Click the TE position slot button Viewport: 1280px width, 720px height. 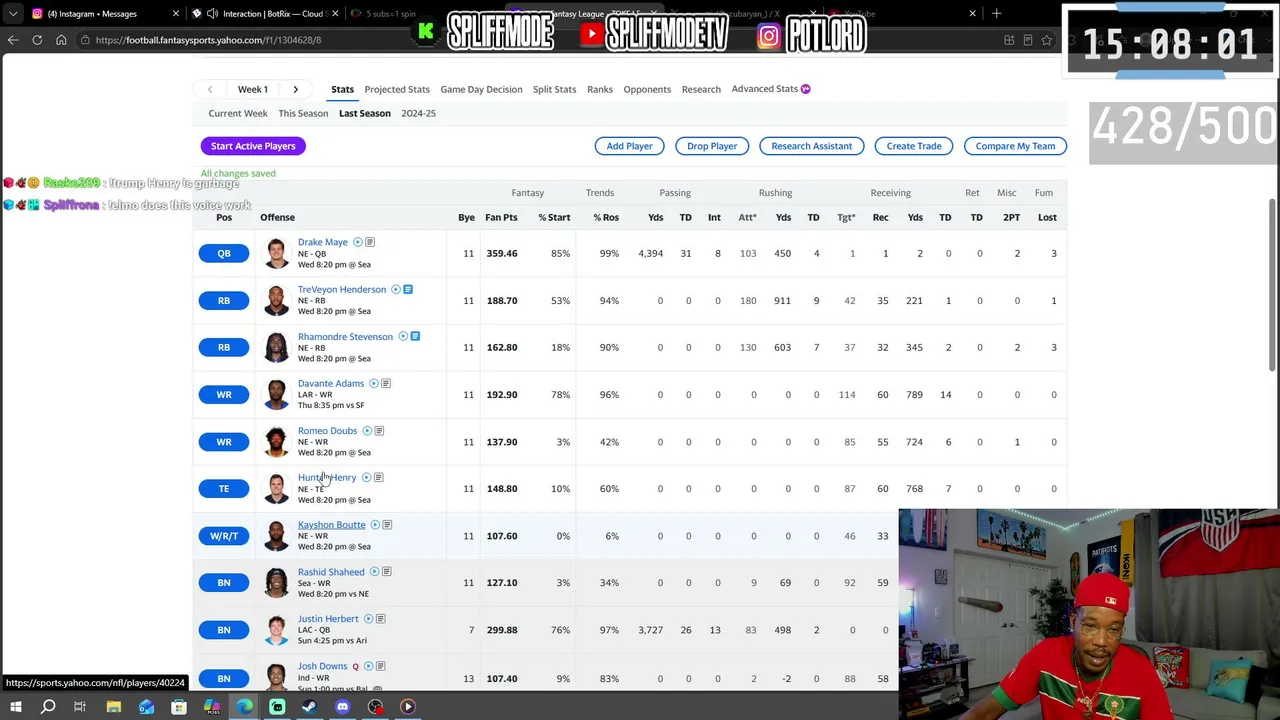point(224,489)
